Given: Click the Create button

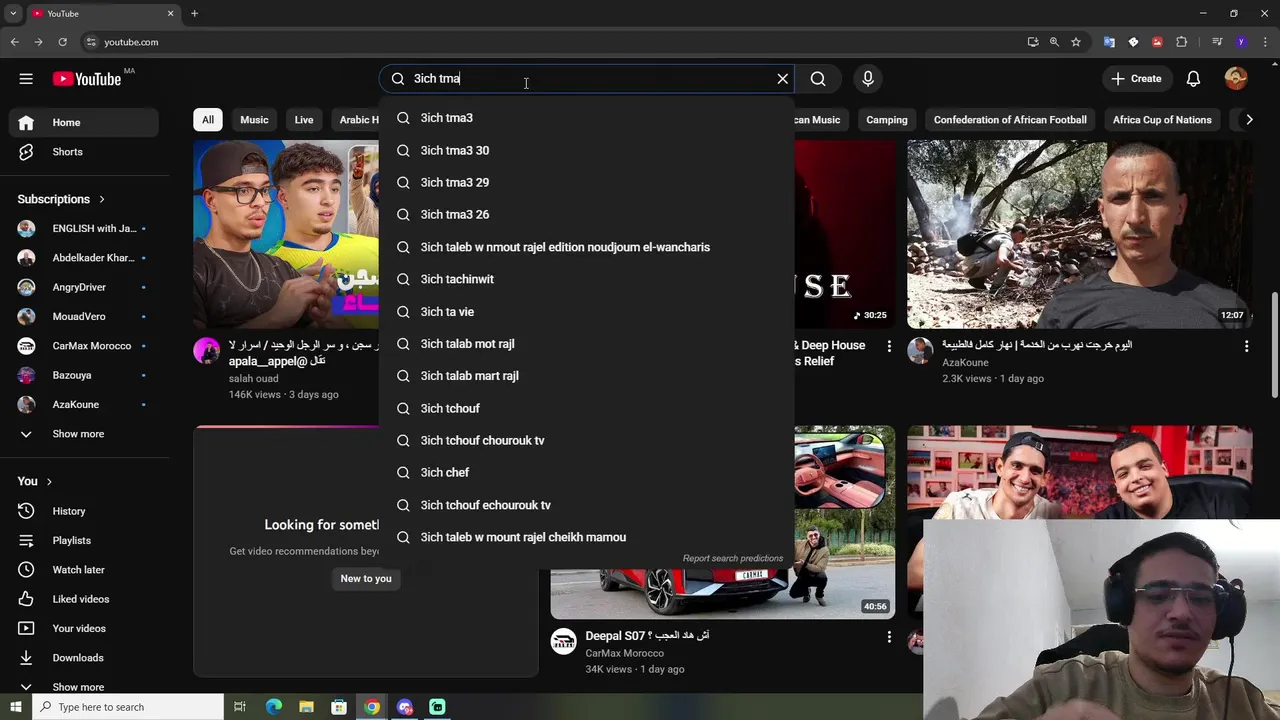Looking at the screenshot, I should [1136, 79].
